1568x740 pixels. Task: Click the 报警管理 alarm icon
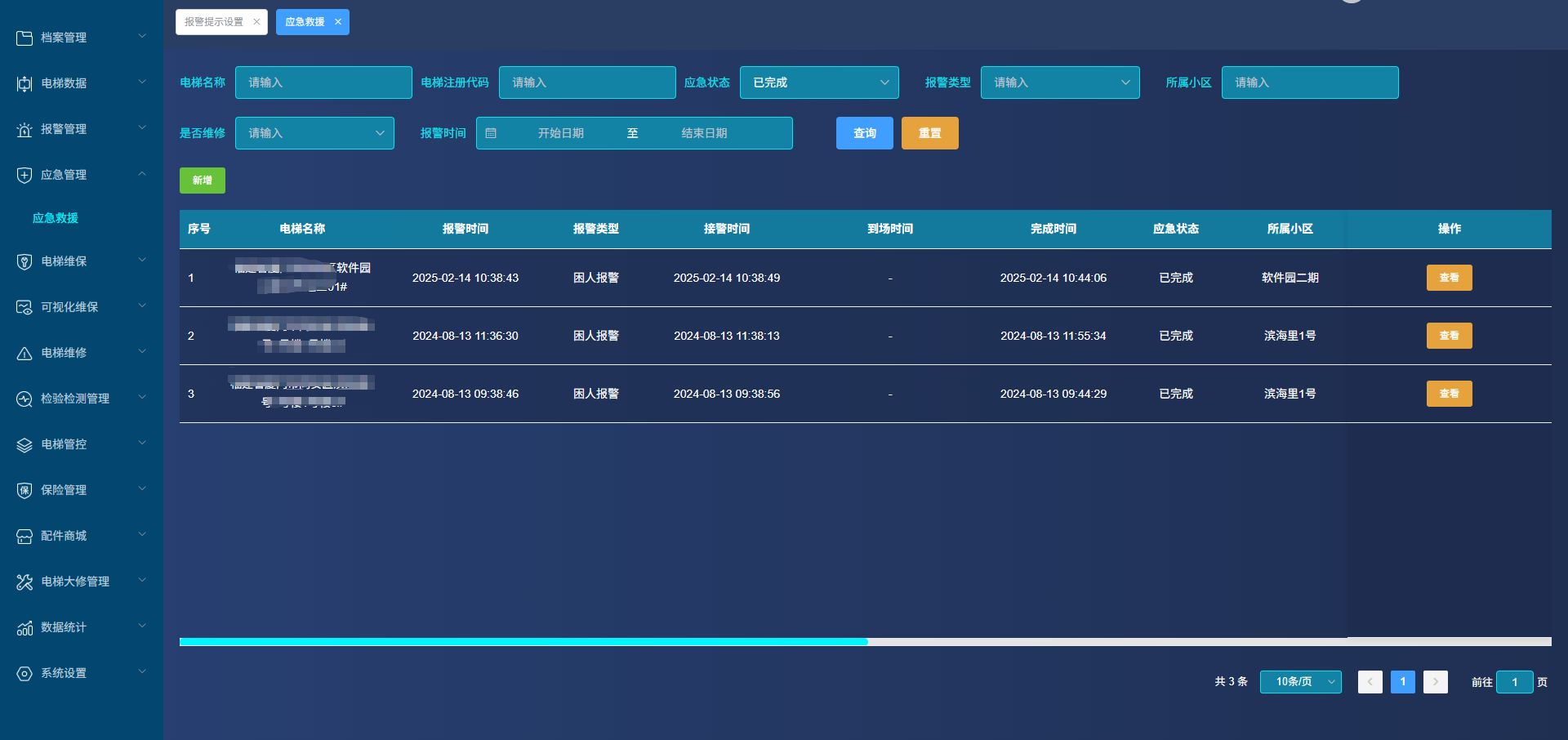click(24, 129)
